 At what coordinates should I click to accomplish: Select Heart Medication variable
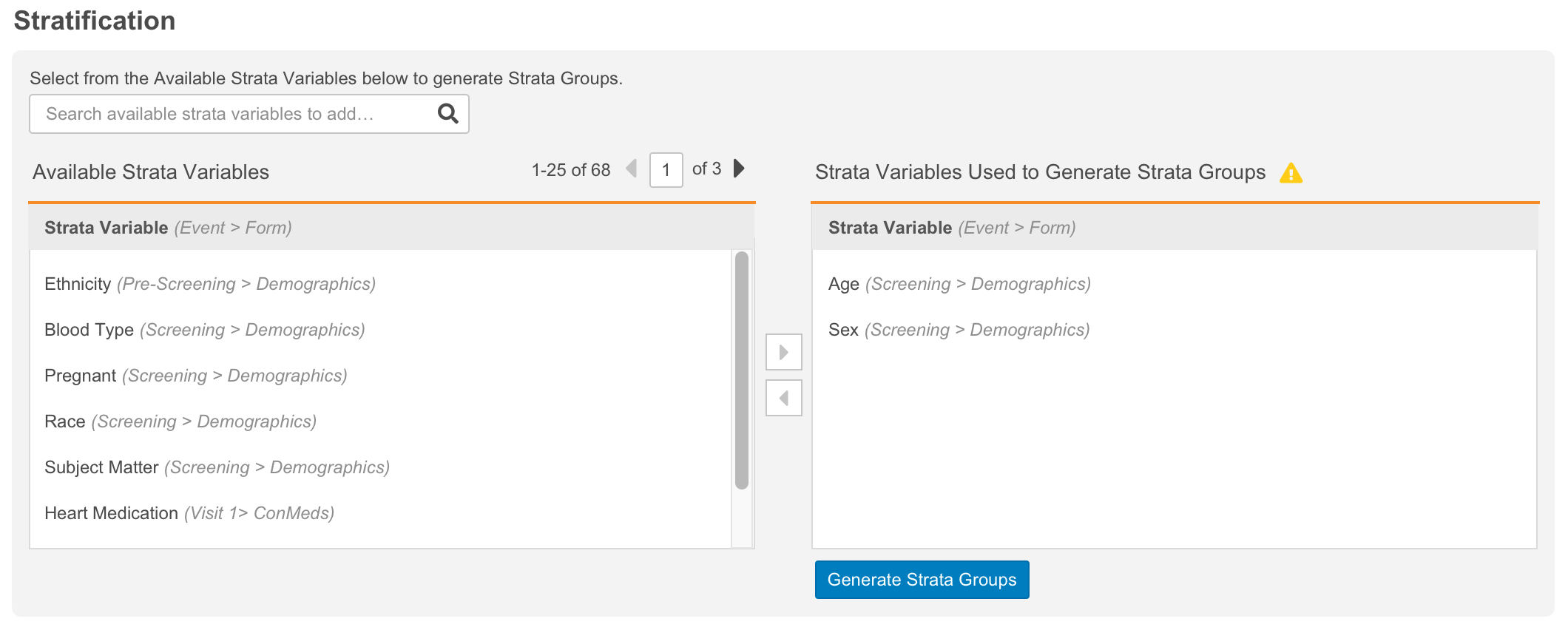pos(111,513)
